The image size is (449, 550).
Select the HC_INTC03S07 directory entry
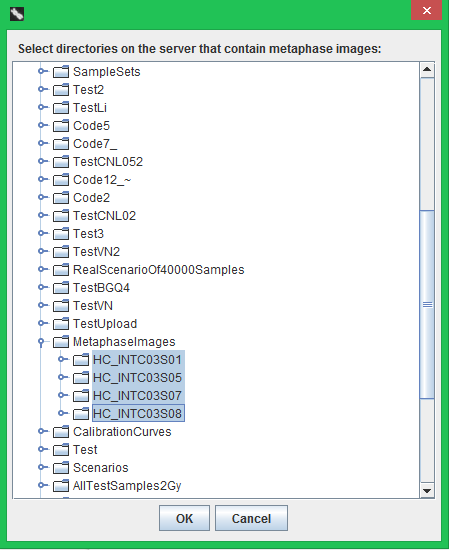point(138,396)
